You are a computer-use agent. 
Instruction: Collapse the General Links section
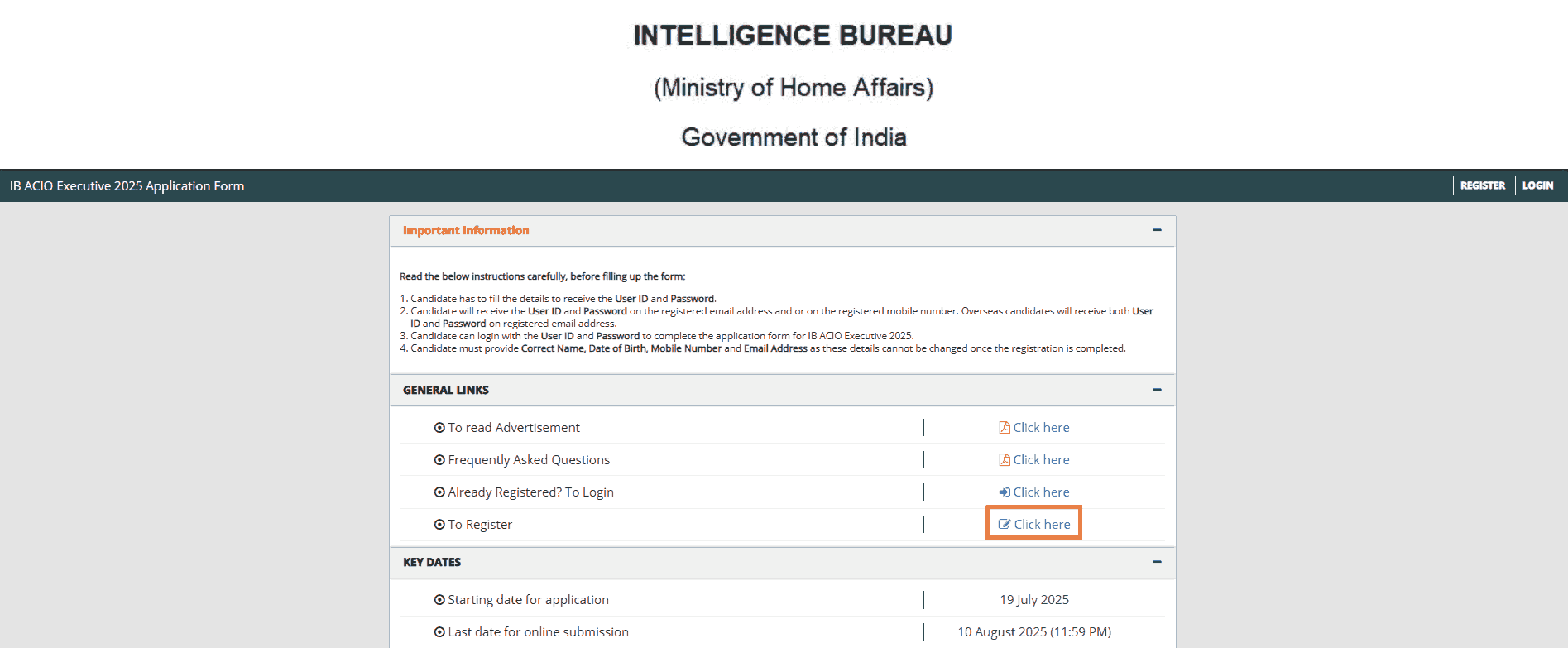tap(1157, 390)
